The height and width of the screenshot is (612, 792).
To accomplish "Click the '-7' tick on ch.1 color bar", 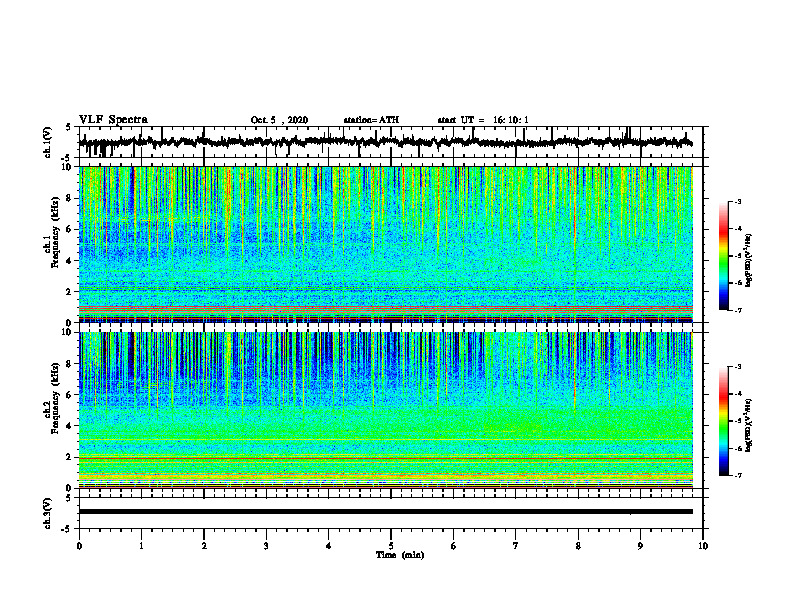I will (x=737, y=310).
